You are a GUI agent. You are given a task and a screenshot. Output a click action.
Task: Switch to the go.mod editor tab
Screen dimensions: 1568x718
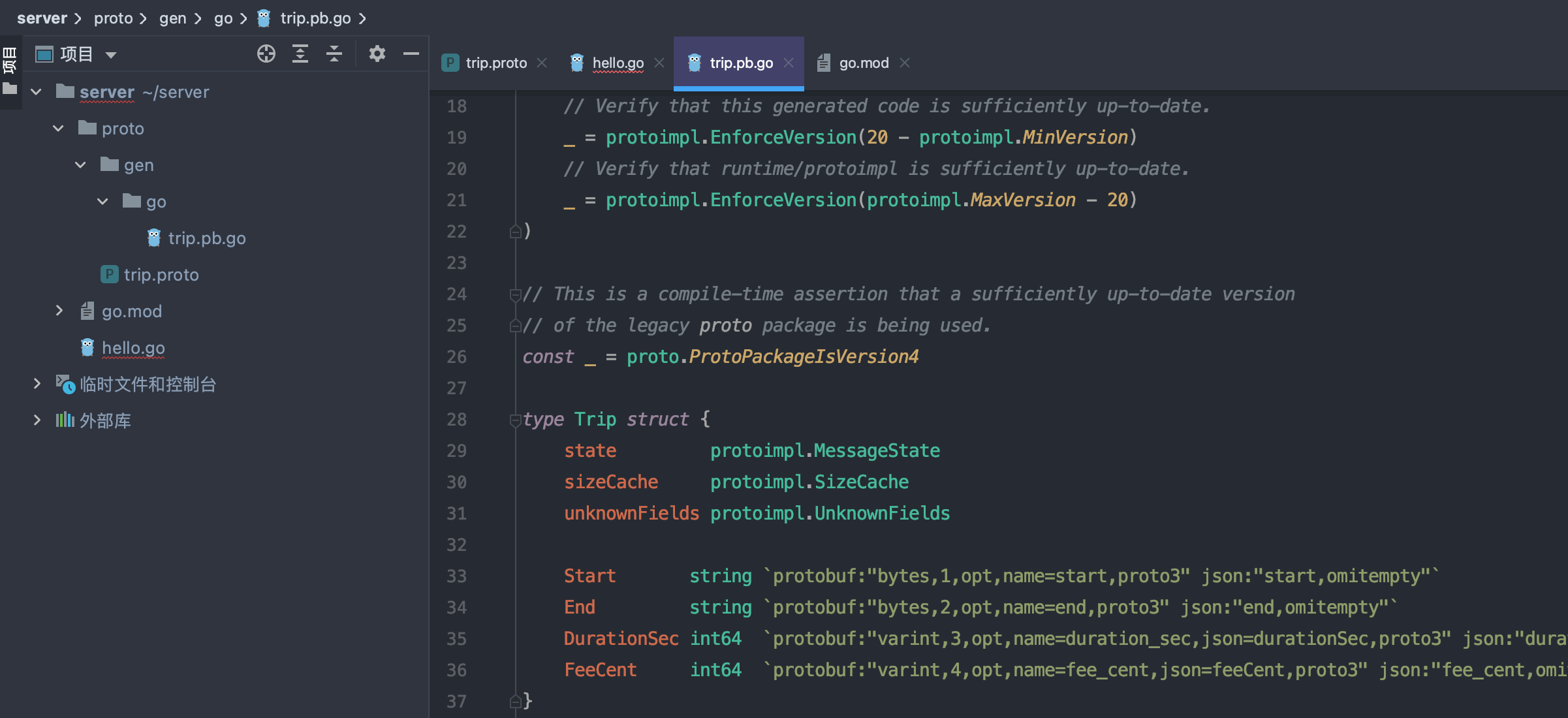coord(864,63)
